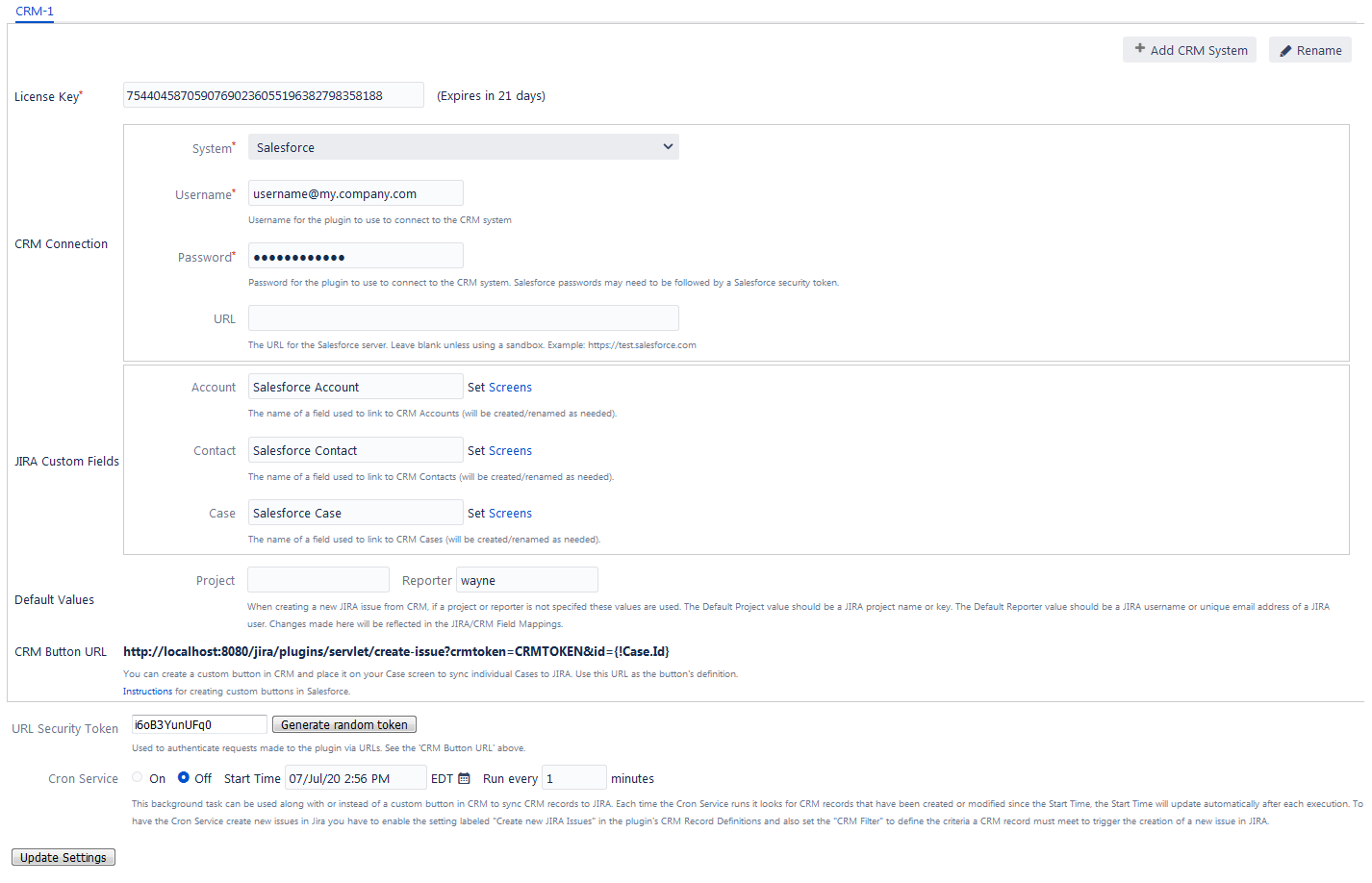Click the Reporter field containing wayne
The height and width of the screenshot is (883, 1372).
click(526, 580)
